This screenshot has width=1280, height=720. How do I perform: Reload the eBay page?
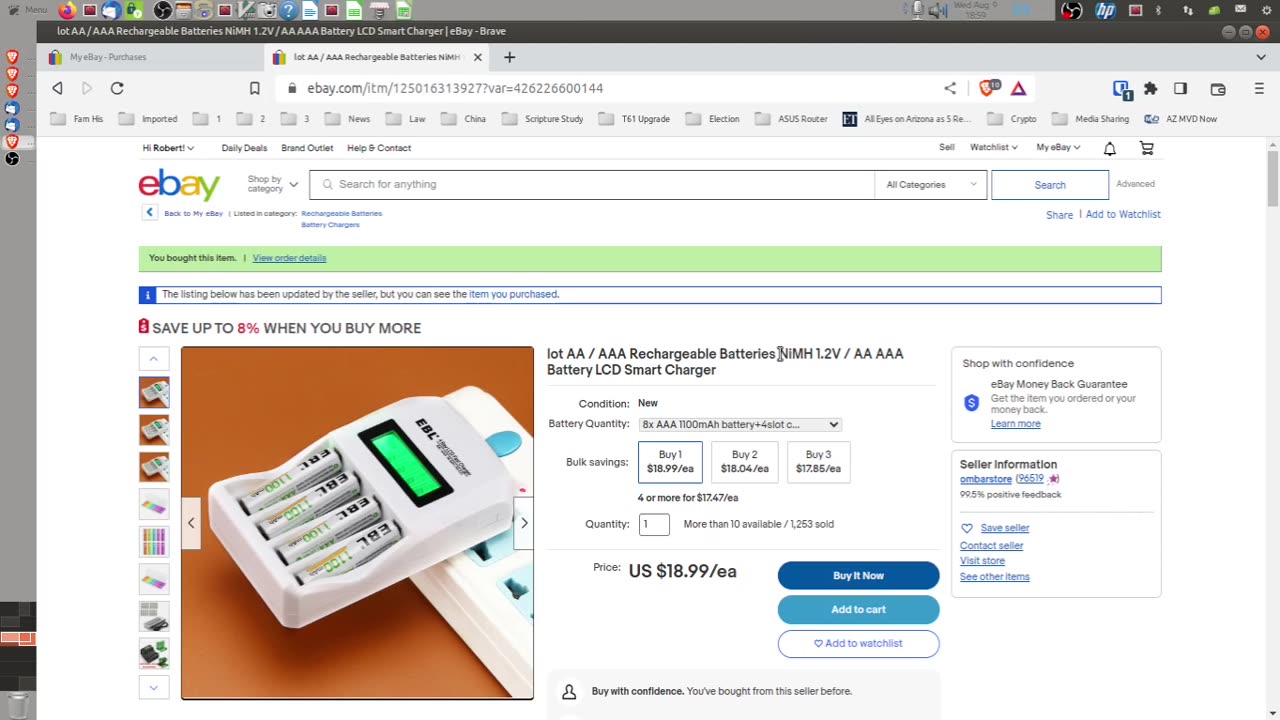coord(117,88)
